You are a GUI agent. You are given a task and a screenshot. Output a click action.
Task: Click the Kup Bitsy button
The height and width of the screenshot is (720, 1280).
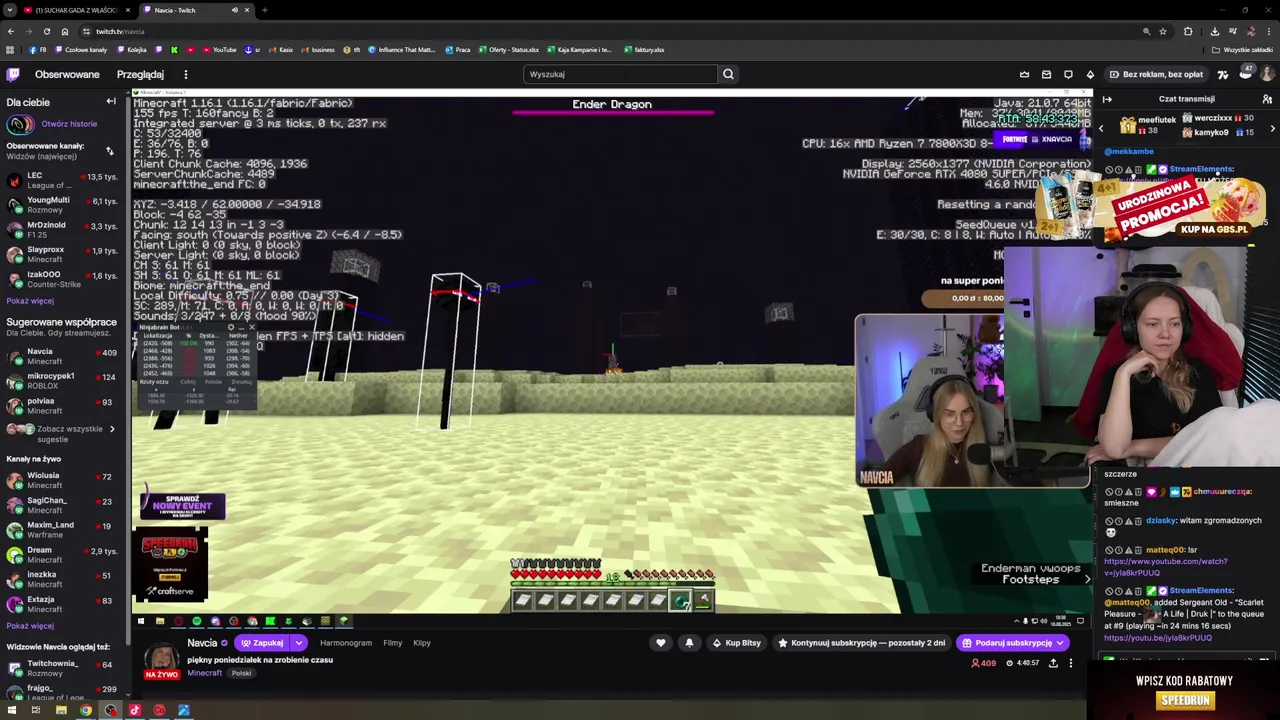(x=736, y=643)
